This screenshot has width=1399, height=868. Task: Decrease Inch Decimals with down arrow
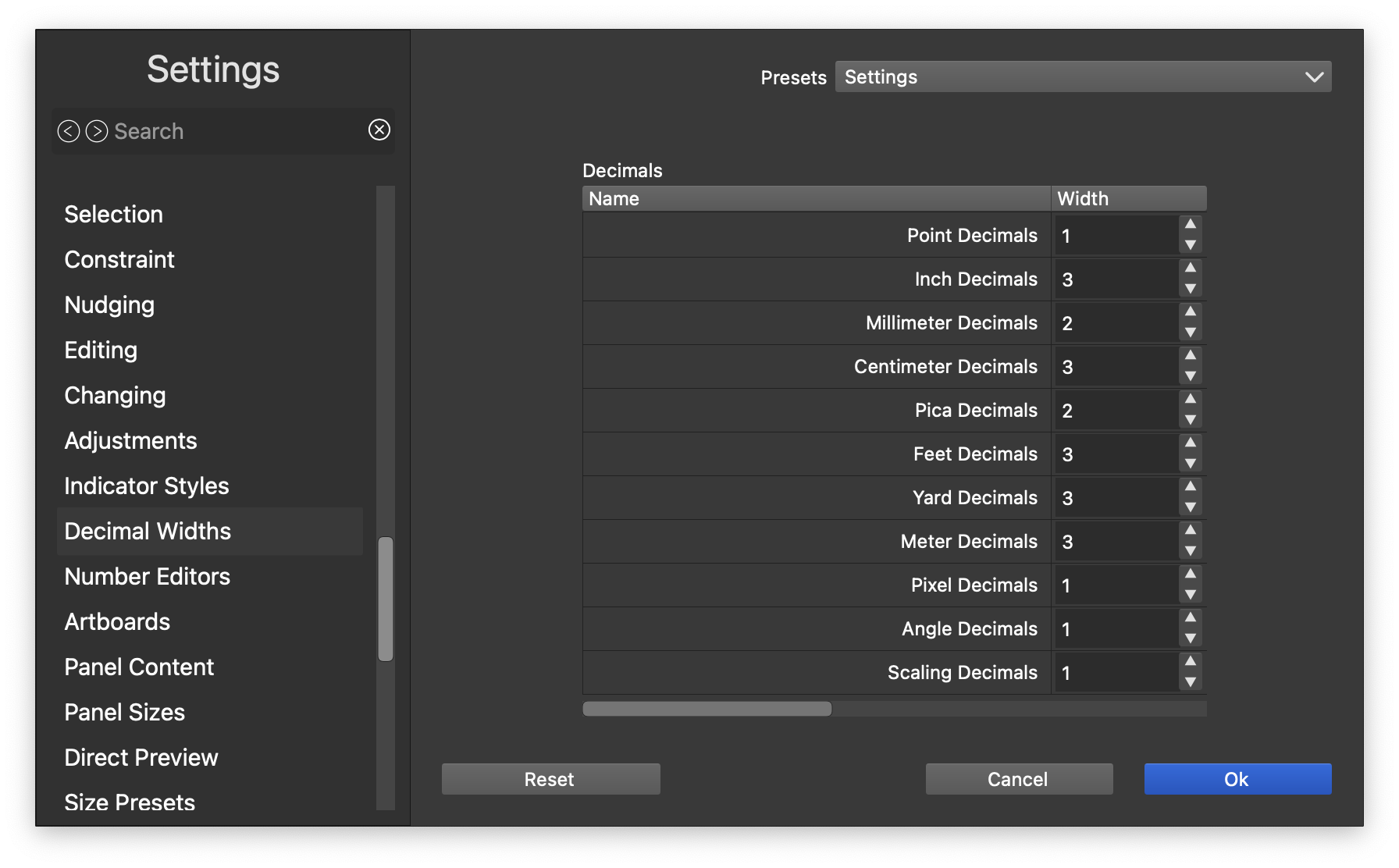[1191, 289]
